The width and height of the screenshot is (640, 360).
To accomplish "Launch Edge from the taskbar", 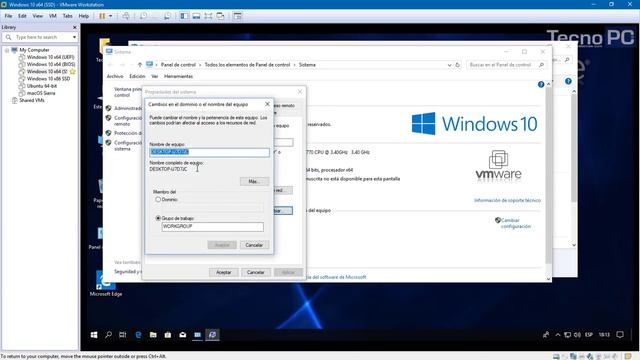I will pyautogui.click(x=138, y=335).
